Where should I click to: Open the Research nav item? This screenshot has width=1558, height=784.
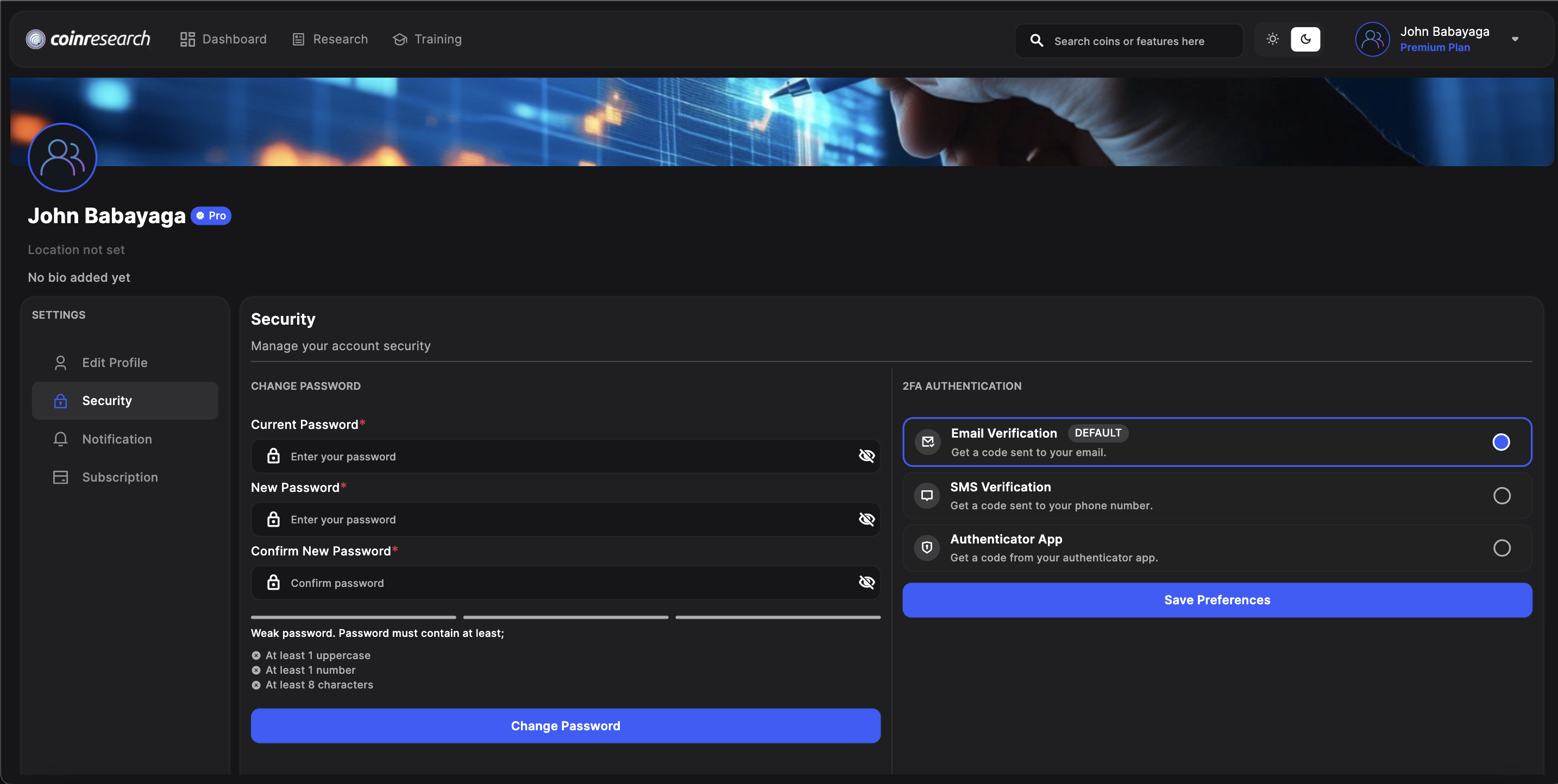tap(330, 39)
